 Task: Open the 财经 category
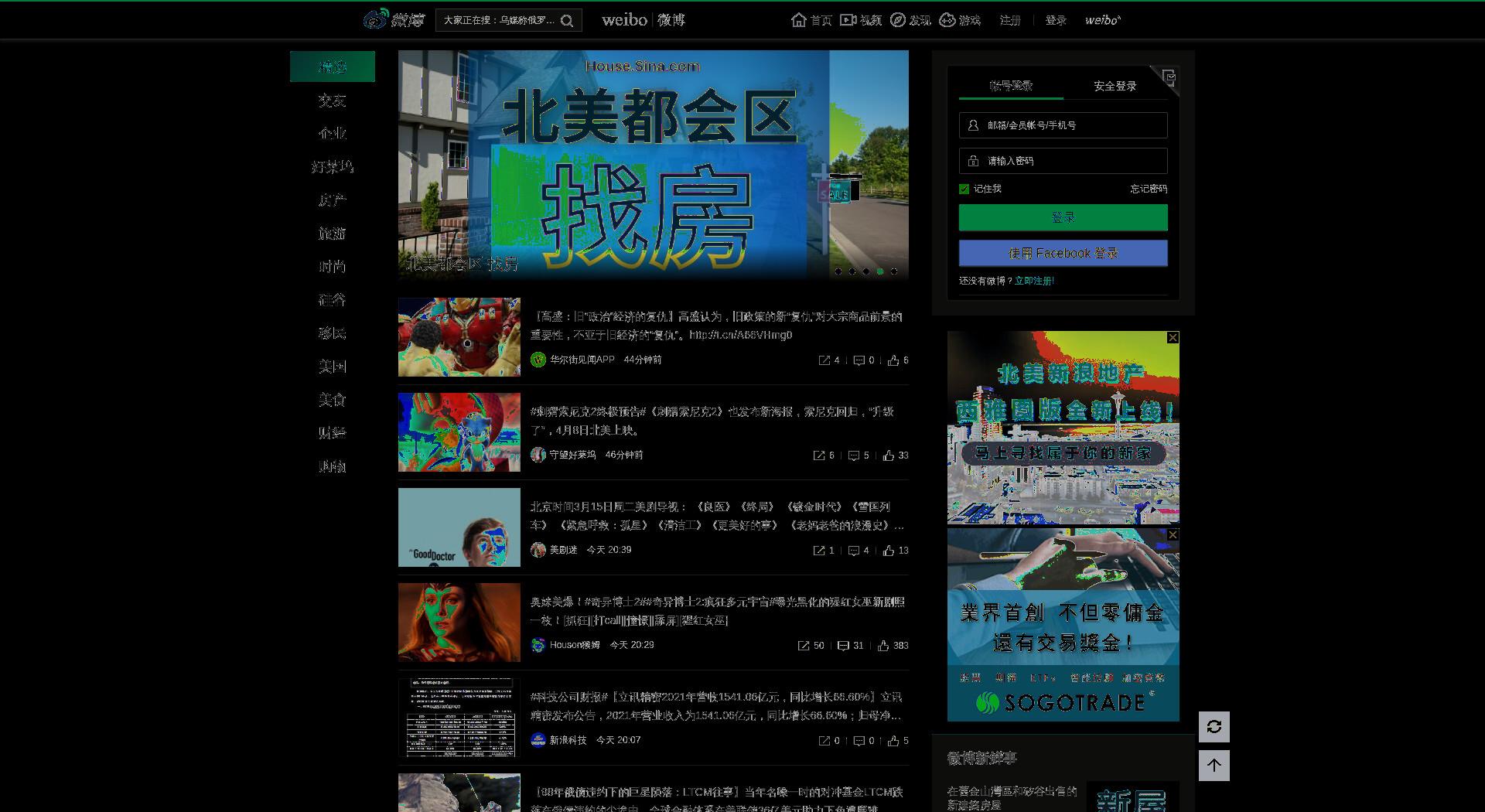coord(333,433)
